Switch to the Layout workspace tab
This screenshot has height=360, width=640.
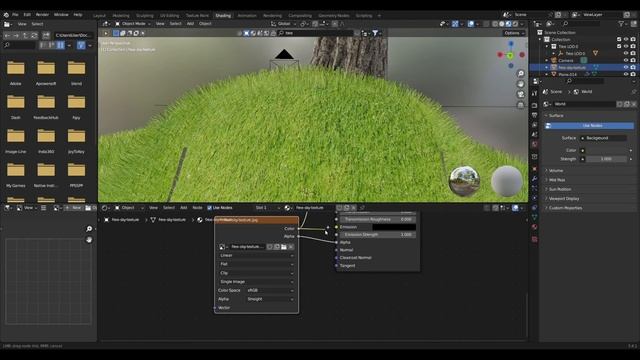tap(99, 16)
